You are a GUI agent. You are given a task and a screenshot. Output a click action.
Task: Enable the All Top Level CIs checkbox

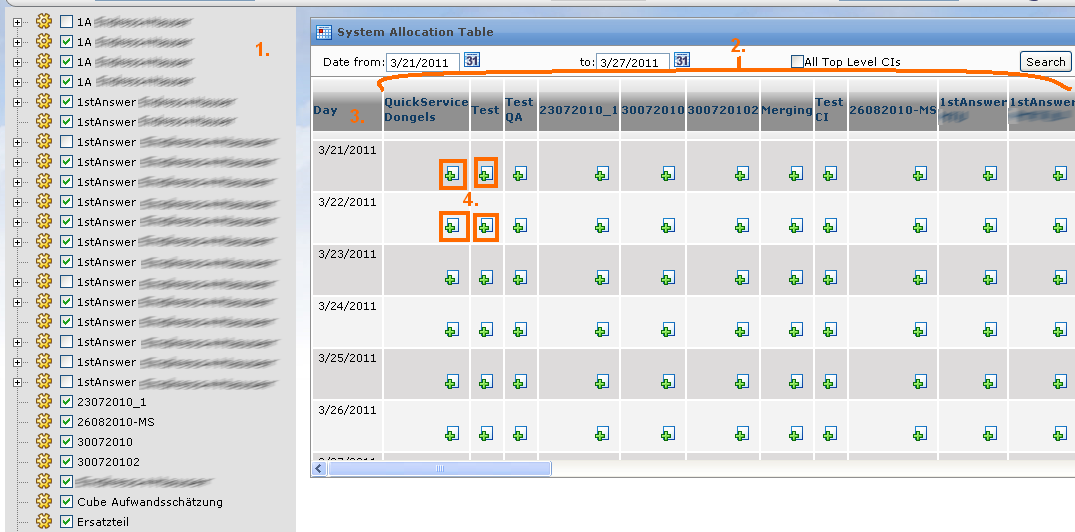[x=797, y=62]
